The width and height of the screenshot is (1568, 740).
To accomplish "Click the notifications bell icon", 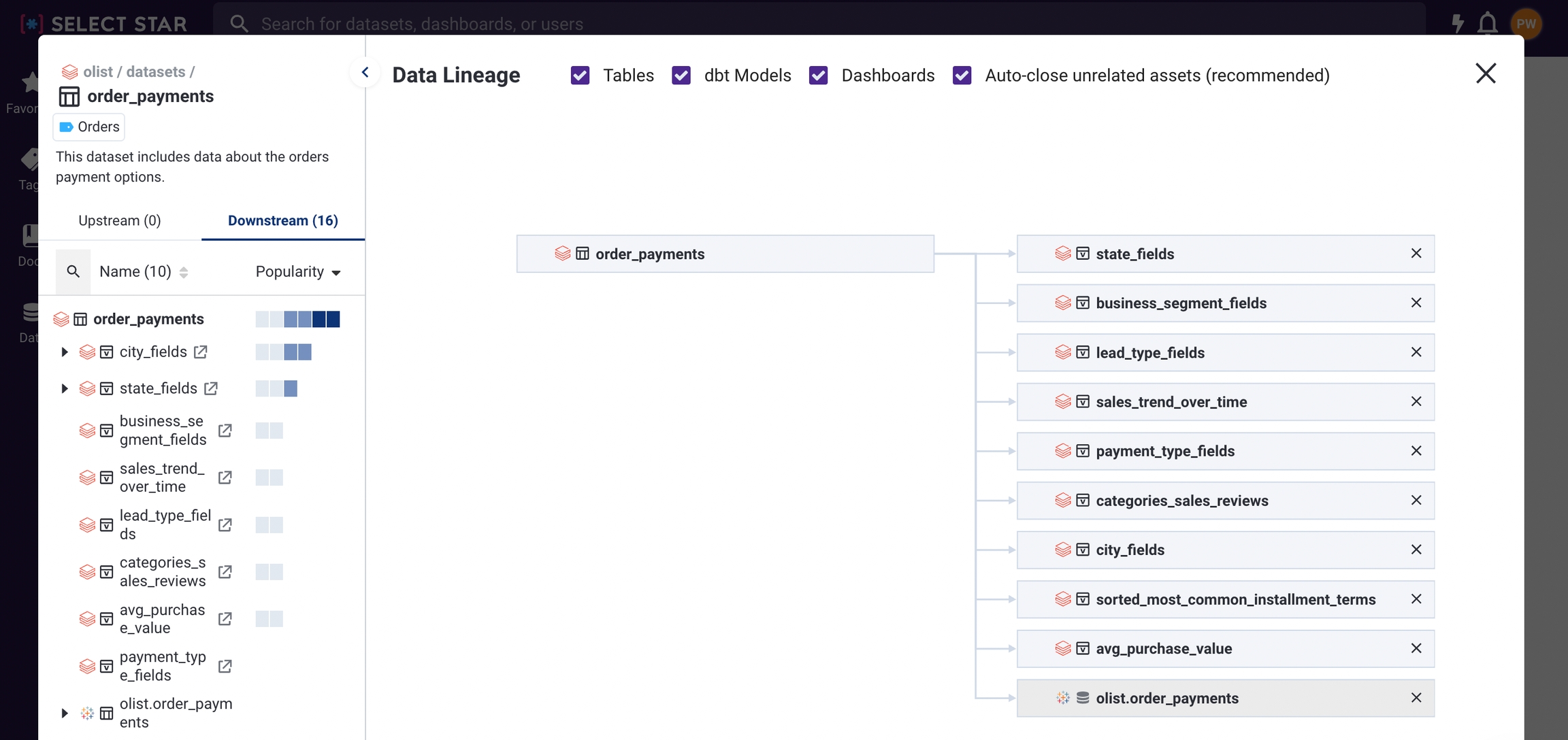I will click(x=1487, y=24).
